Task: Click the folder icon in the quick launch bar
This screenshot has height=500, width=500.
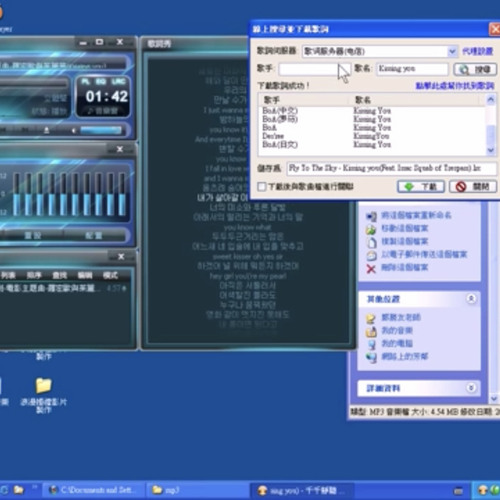Action: pyautogui.click(x=18, y=490)
